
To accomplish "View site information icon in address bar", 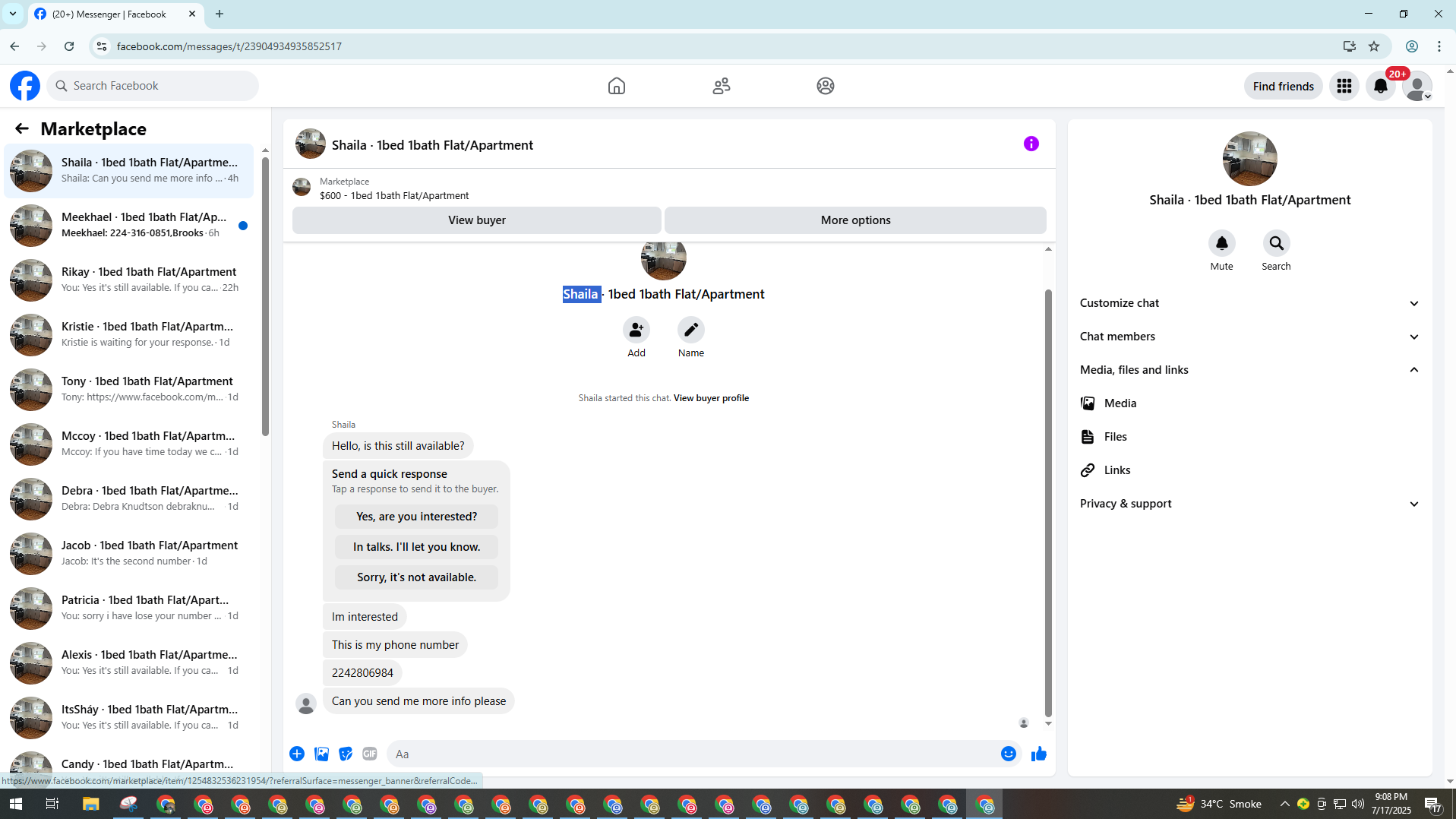I will [x=102, y=46].
